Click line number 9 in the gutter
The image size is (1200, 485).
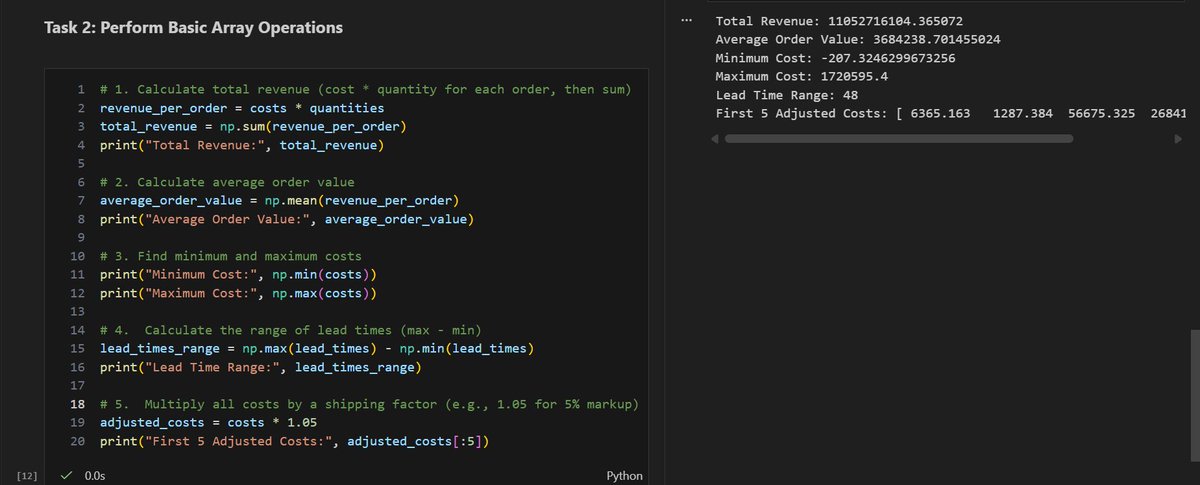coord(80,238)
